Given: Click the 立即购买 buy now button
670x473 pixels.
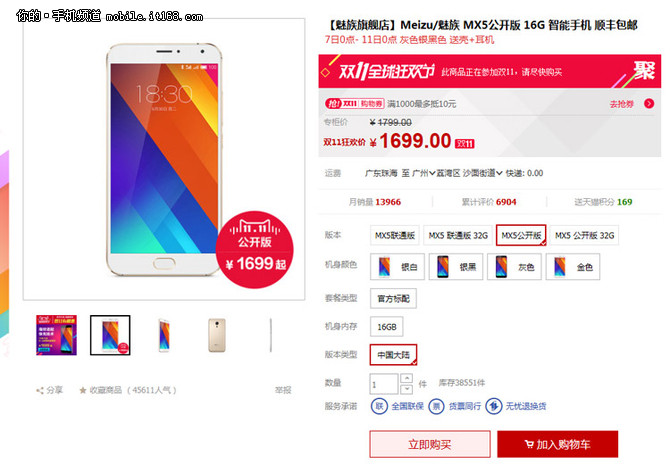Looking at the screenshot, I should pyautogui.click(x=430, y=444).
